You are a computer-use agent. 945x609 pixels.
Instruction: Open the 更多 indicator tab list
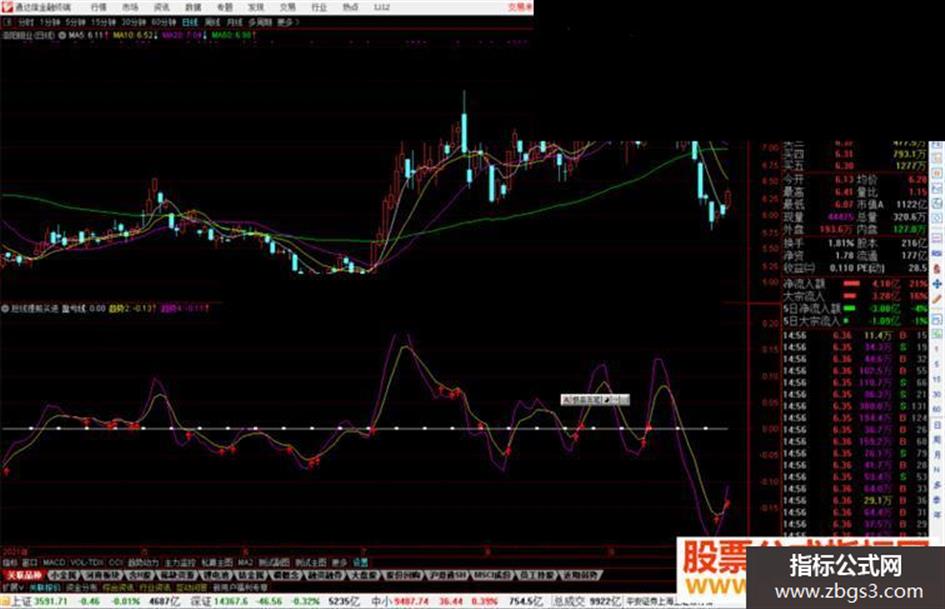pos(339,563)
